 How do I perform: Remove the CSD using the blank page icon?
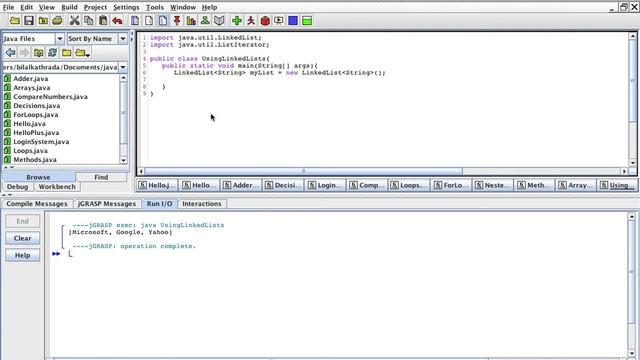tap(149, 20)
